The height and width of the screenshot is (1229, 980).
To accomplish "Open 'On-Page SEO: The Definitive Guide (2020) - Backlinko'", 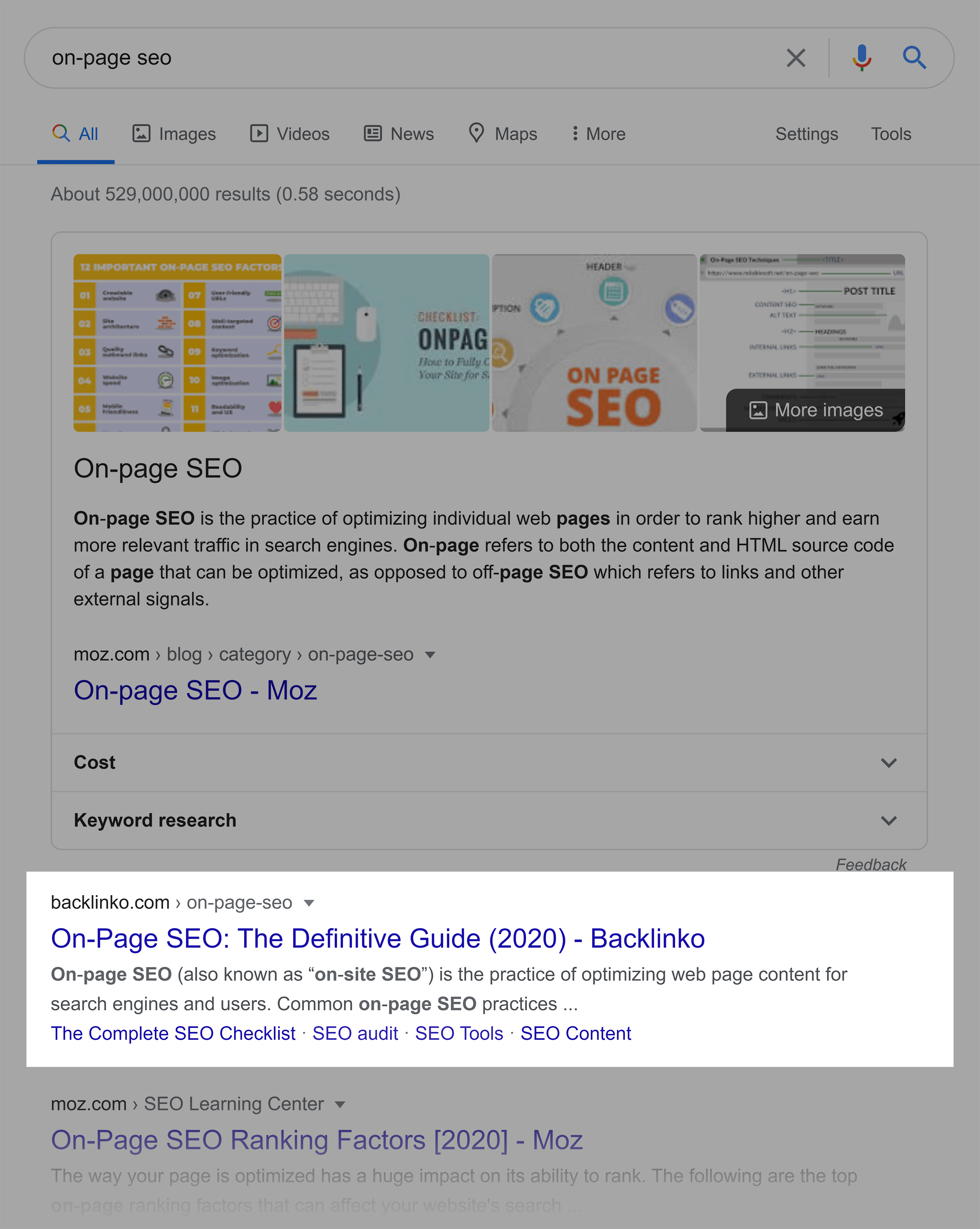I will pyautogui.click(x=377, y=938).
